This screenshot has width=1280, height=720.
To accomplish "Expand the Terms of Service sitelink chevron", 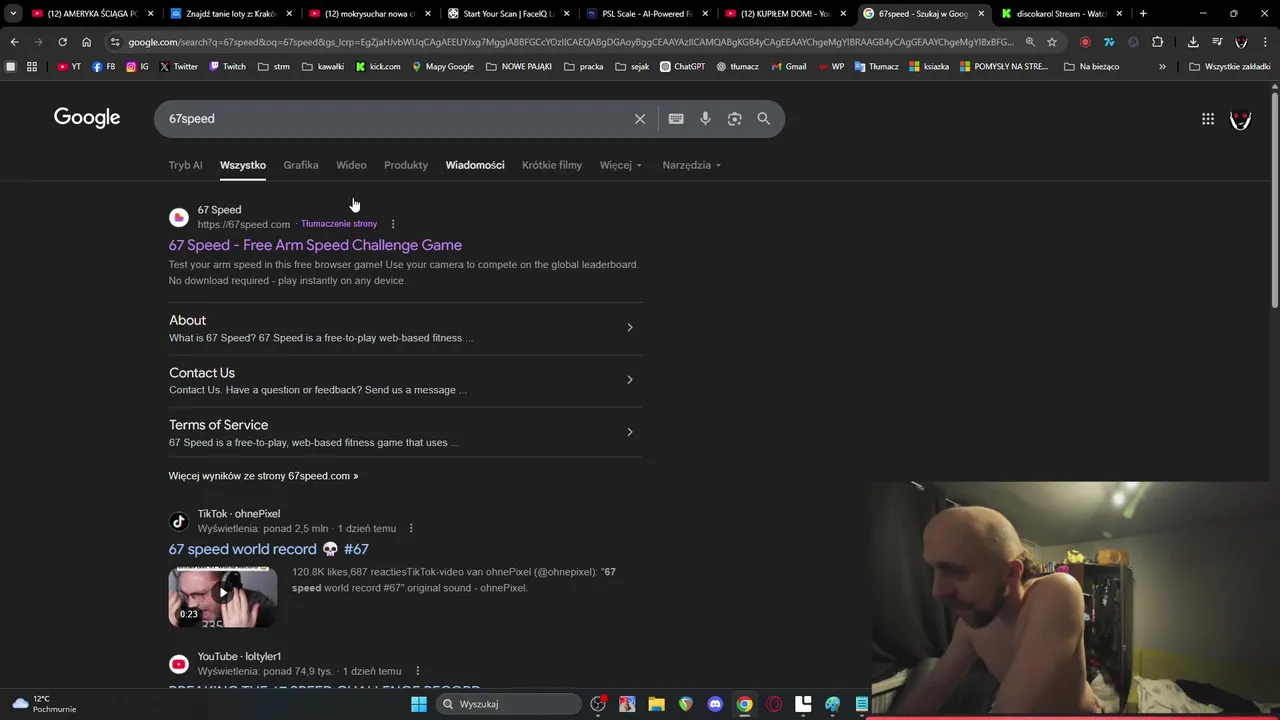I will [629, 432].
